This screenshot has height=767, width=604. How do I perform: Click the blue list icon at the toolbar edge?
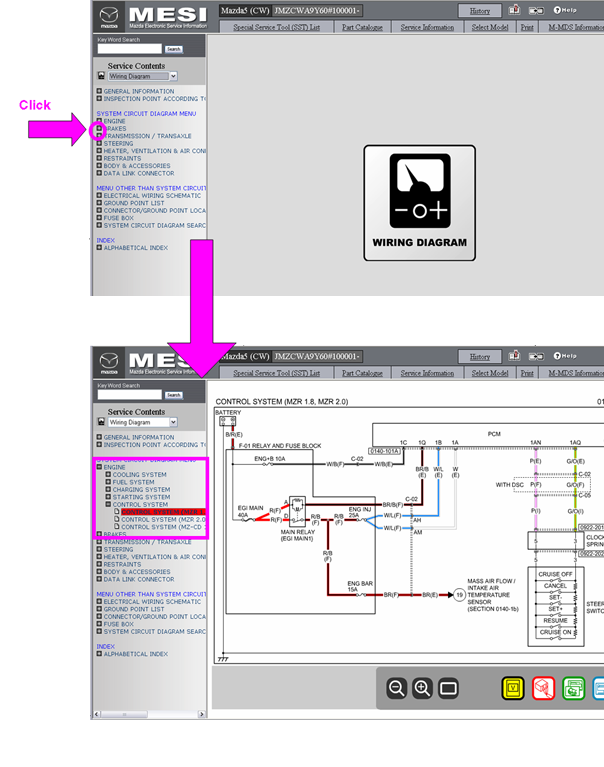(599, 688)
